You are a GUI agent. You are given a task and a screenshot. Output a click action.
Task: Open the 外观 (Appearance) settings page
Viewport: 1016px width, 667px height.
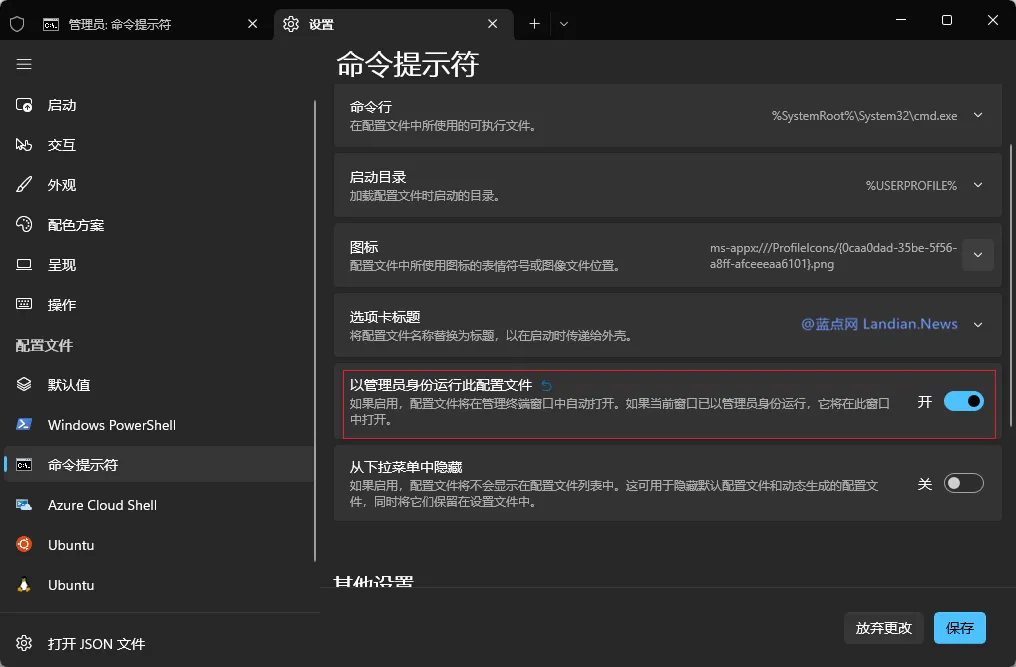pos(61,184)
